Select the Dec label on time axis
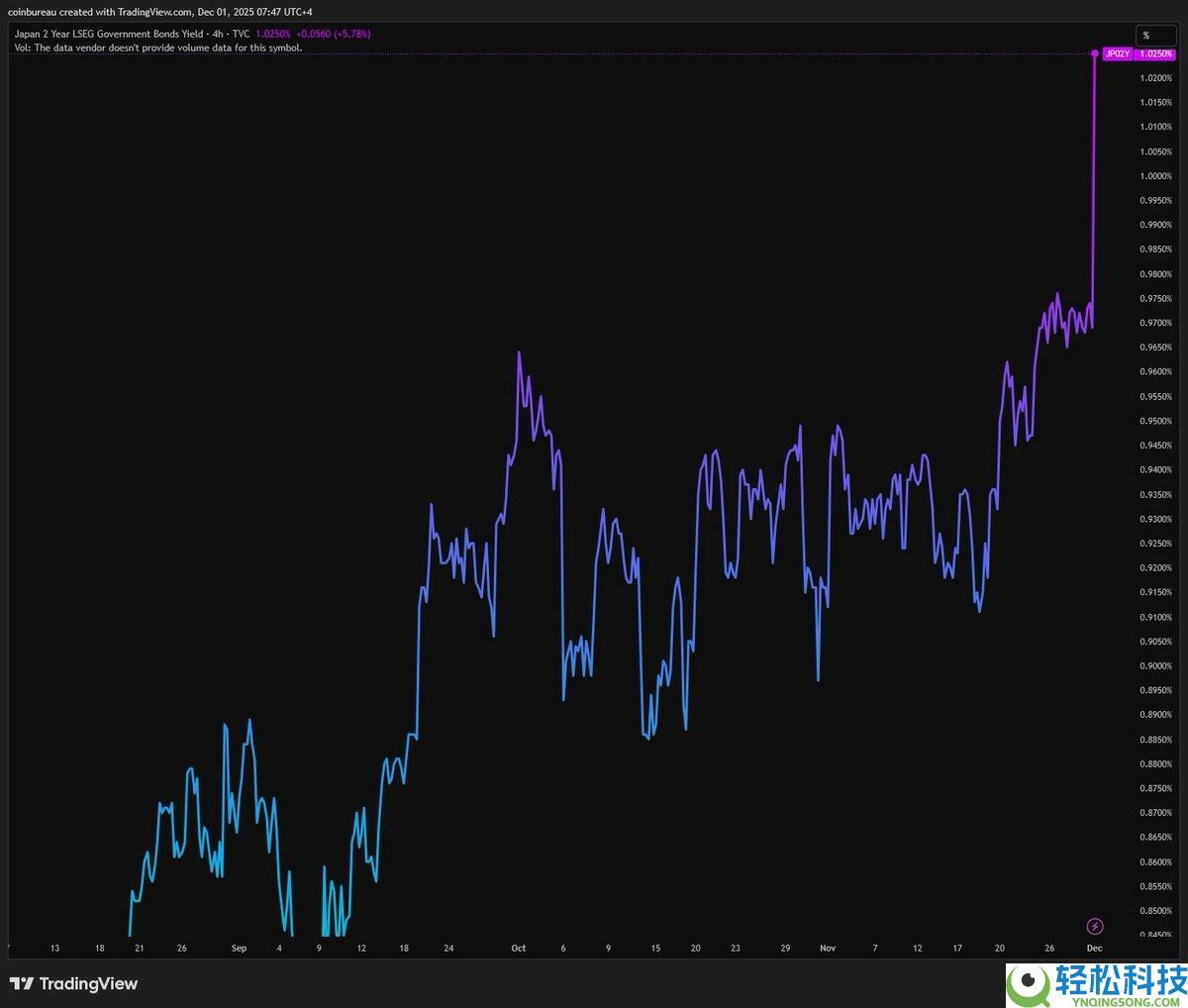1188x1008 pixels. pyautogui.click(x=1094, y=949)
